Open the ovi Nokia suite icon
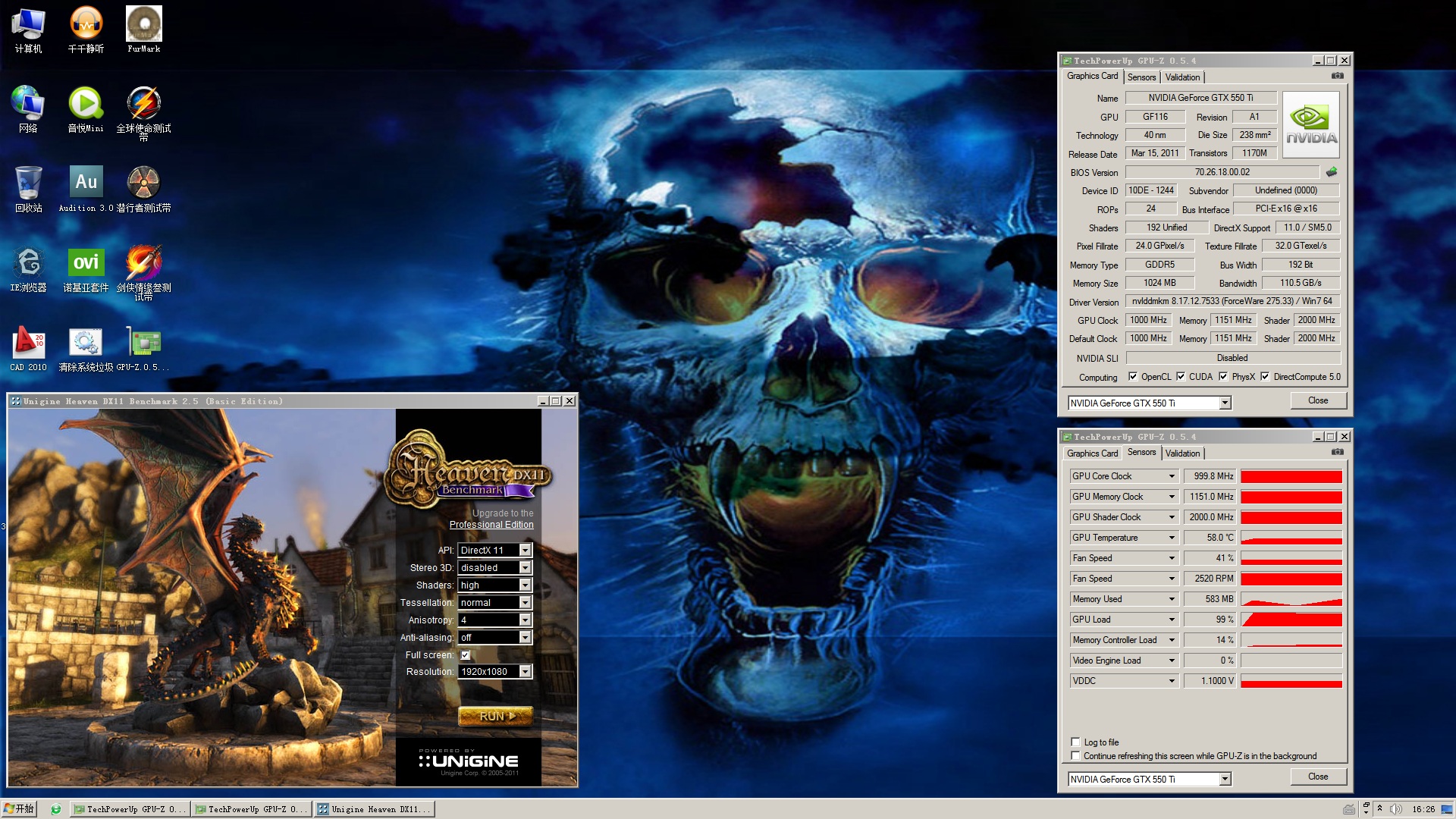1456x819 pixels. point(86,263)
